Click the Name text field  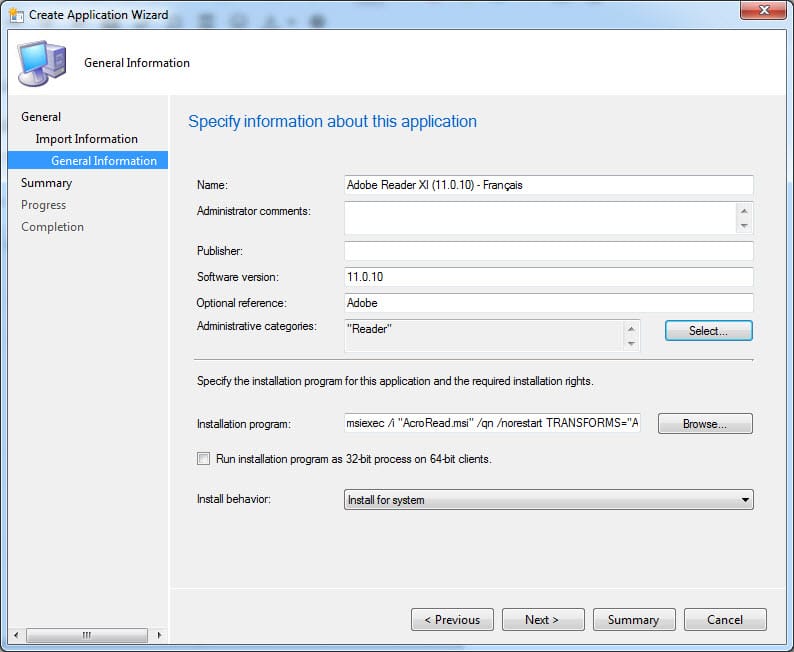[548, 185]
